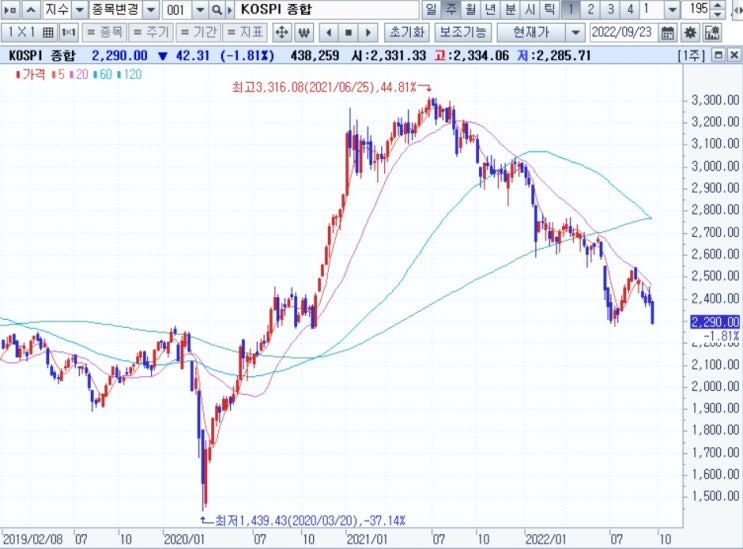
Task: Increase bar count with up stepper
Action: 718,5
